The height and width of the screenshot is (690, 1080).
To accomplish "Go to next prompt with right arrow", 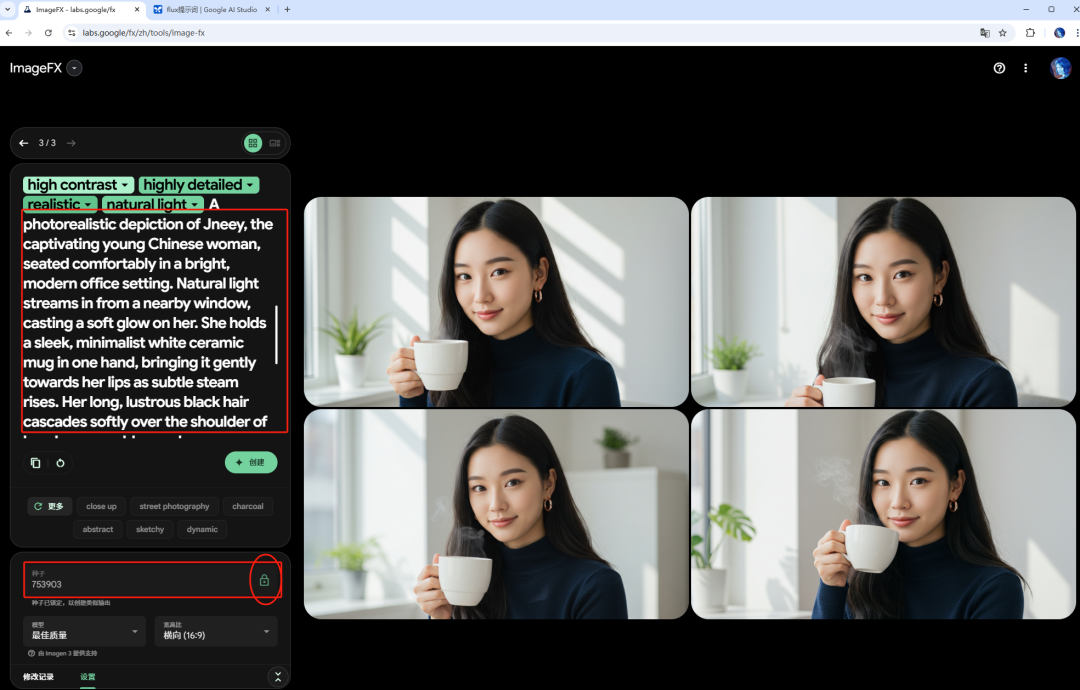I will 71,143.
